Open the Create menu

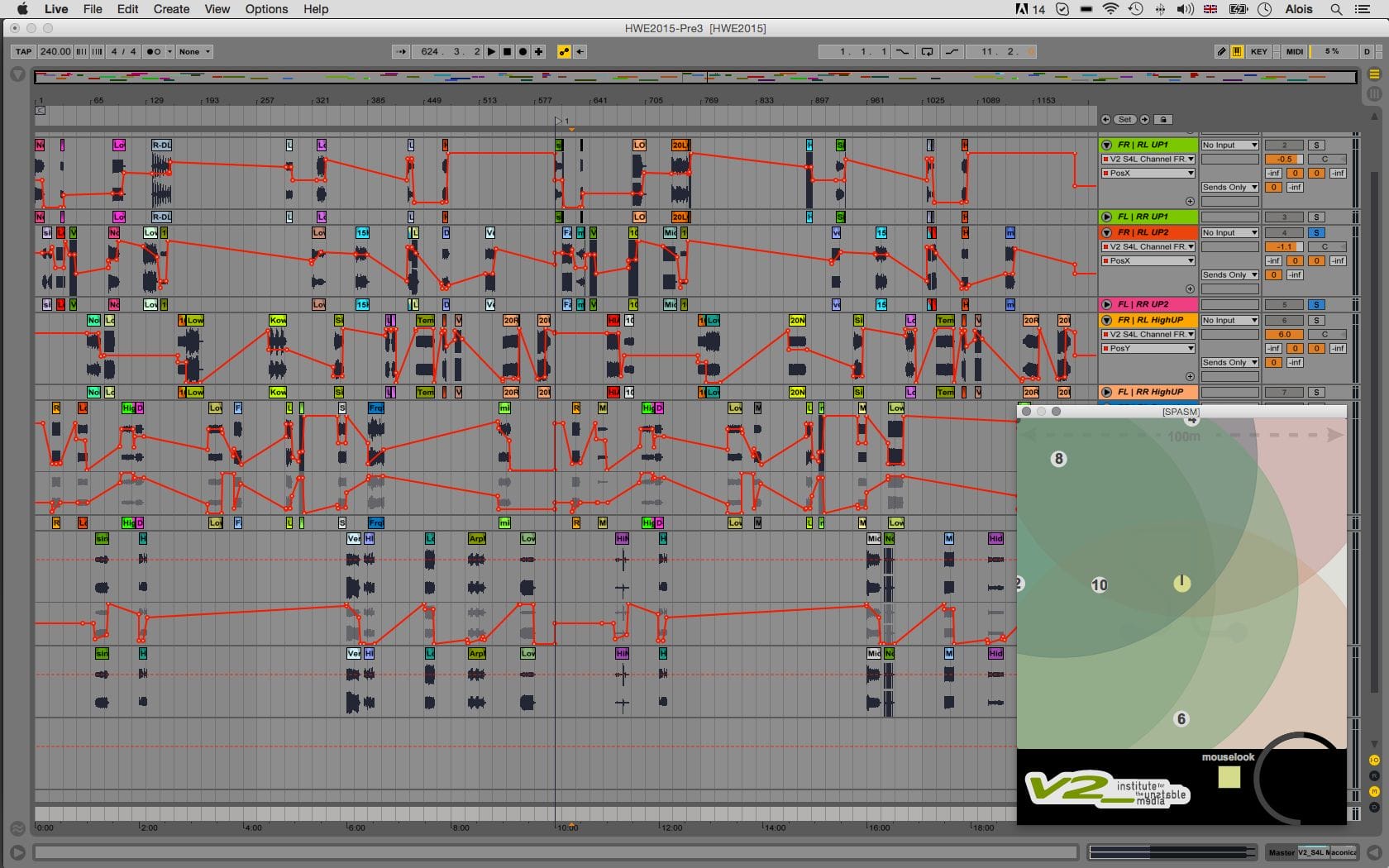pyautogui.click(x=171, y=9)
